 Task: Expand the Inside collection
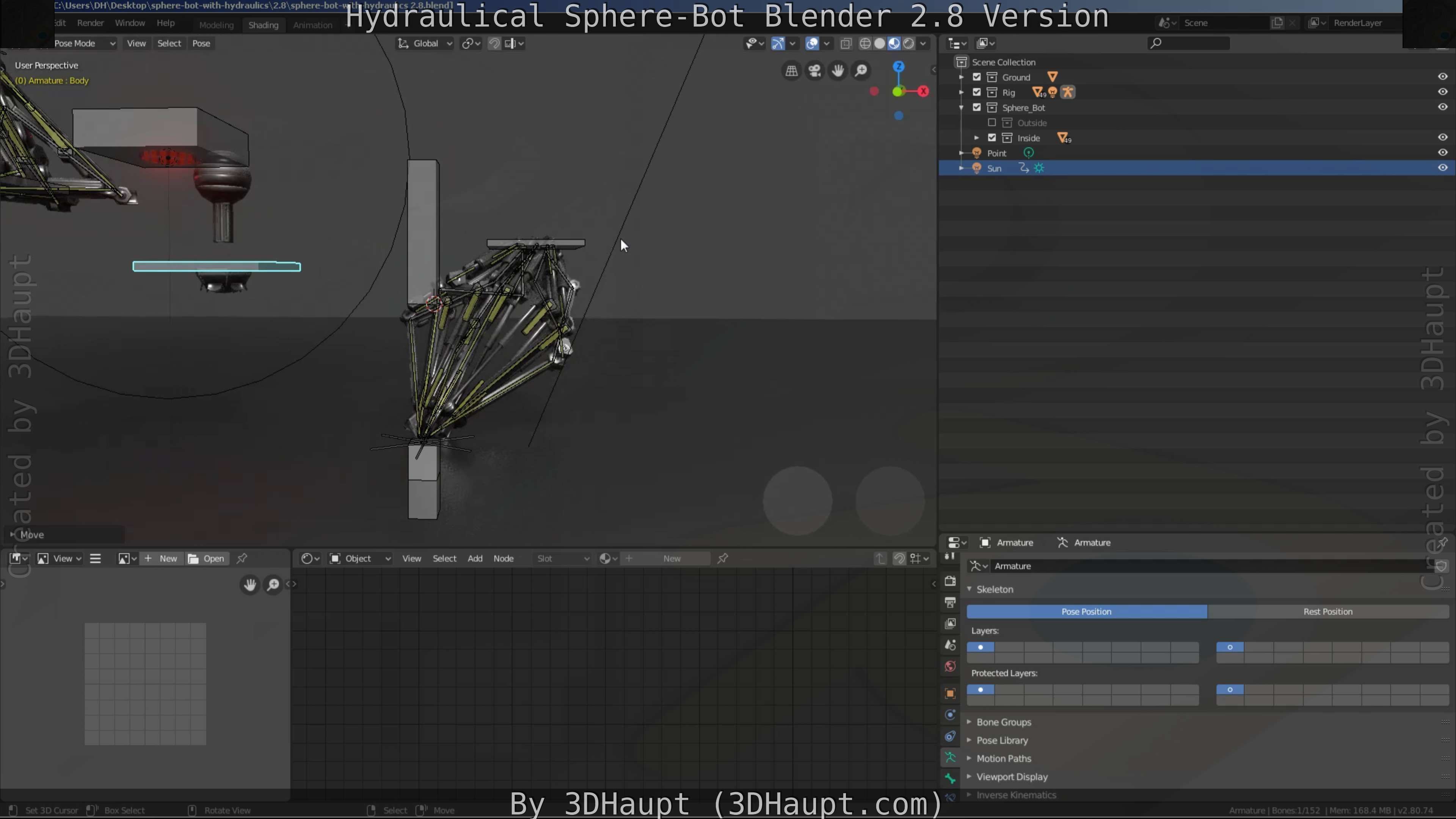click(977, 138)
